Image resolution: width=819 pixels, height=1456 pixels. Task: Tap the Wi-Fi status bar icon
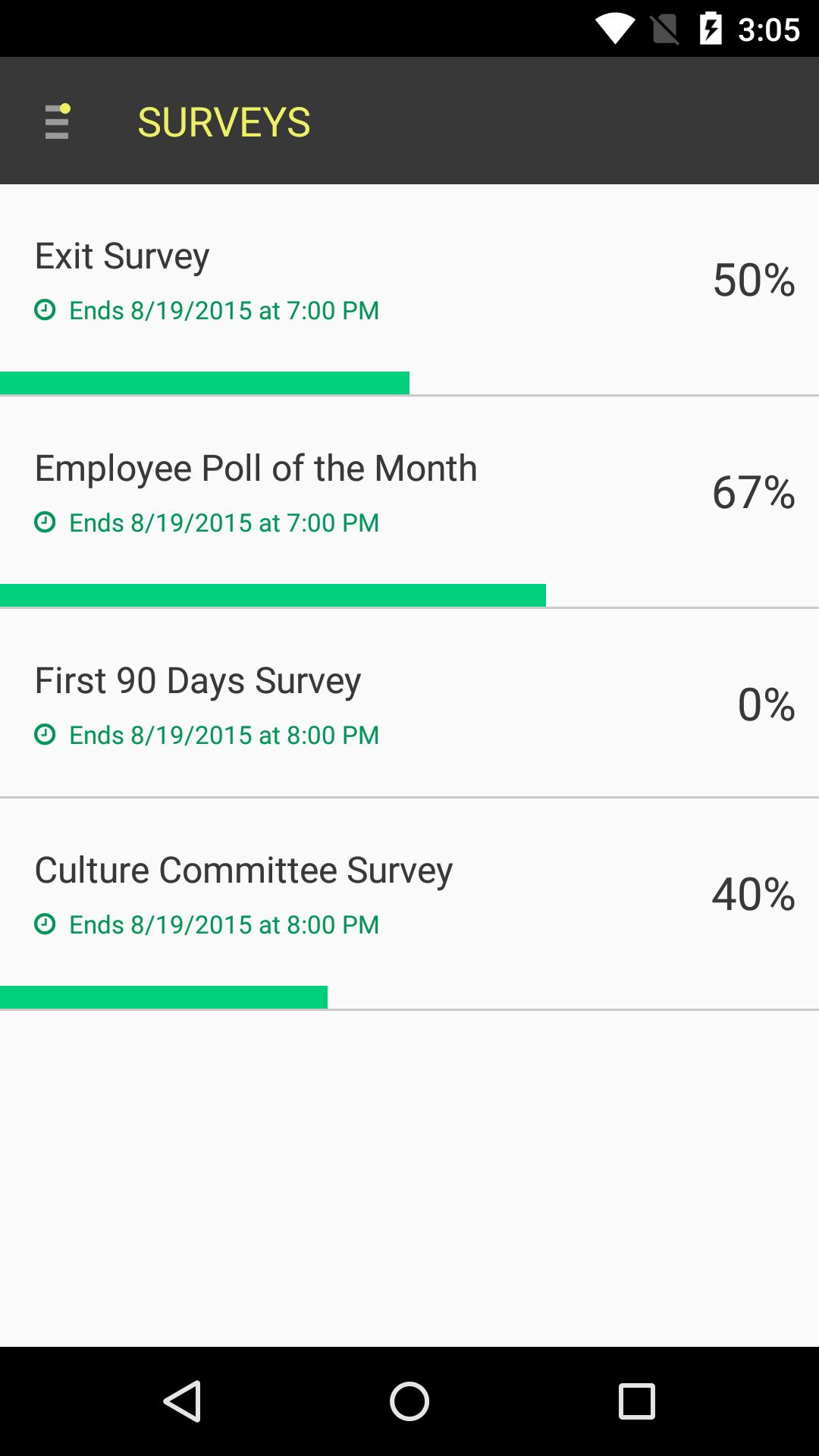point(614,30)
